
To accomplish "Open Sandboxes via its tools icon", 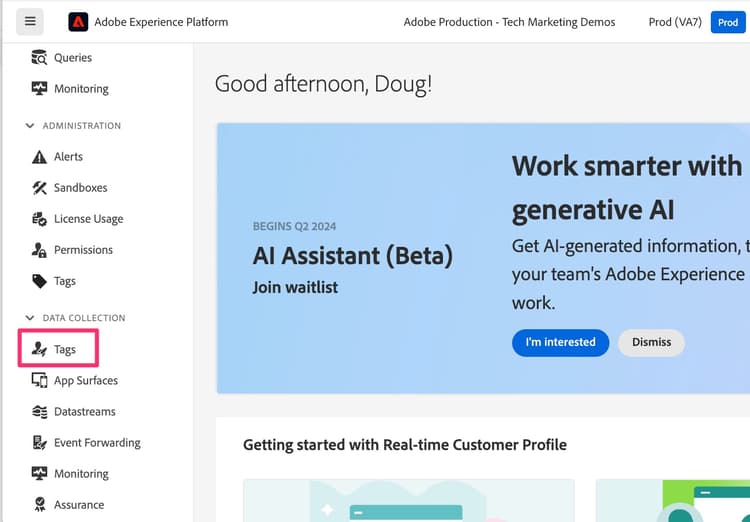I will coord(40,188).
